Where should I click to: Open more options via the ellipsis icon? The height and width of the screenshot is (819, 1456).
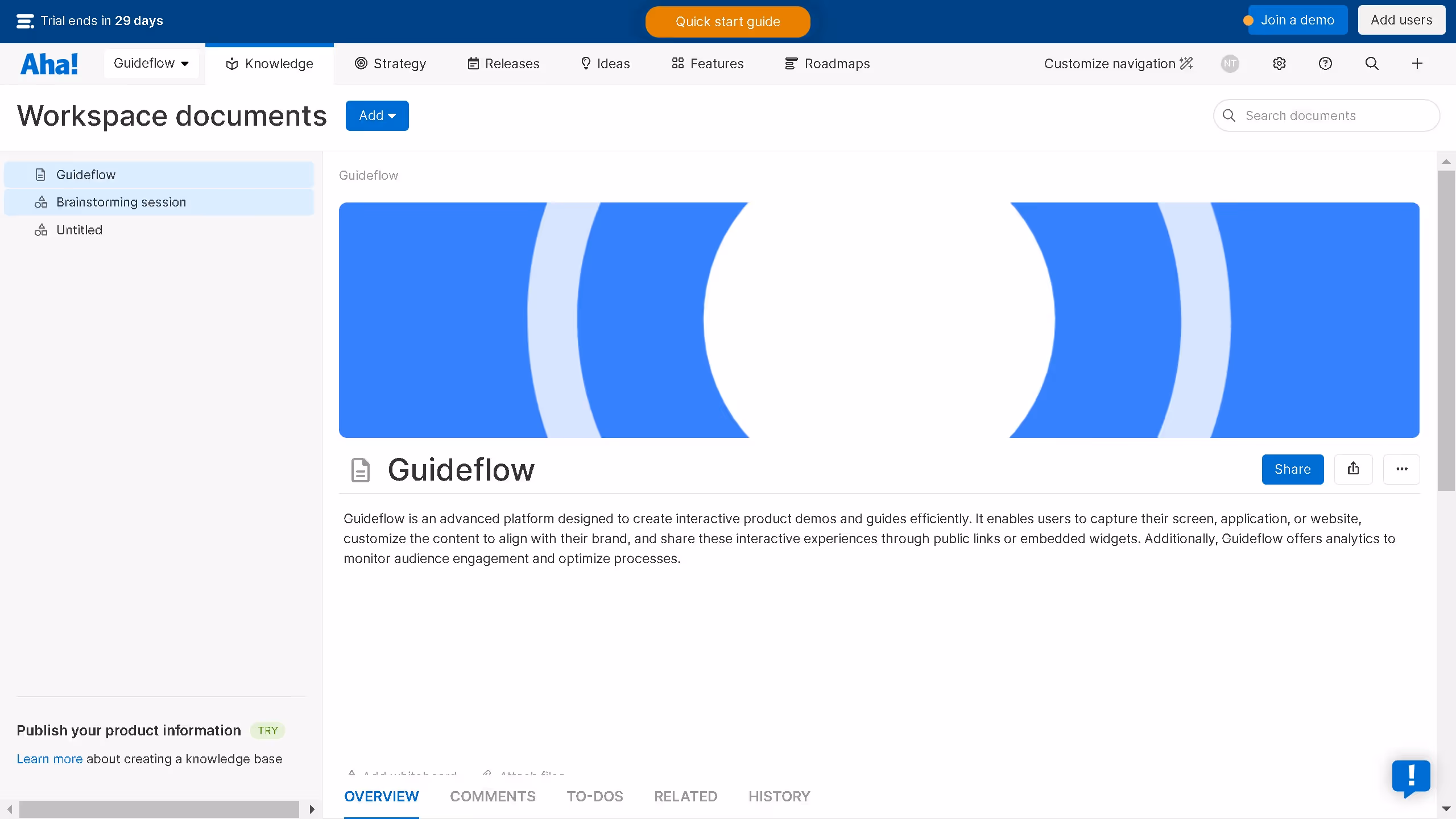click(x=1401, y=469)
